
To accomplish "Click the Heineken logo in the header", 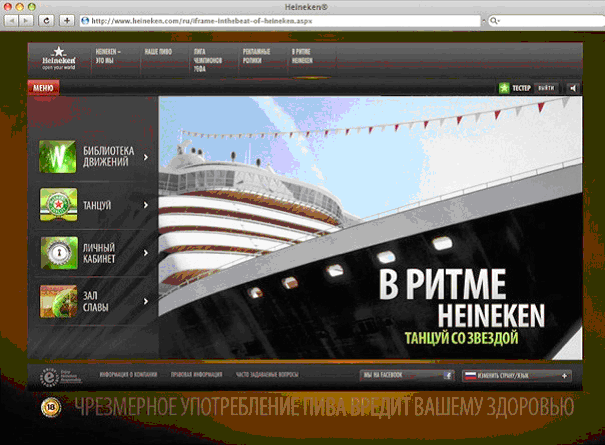I will (59, 59).
